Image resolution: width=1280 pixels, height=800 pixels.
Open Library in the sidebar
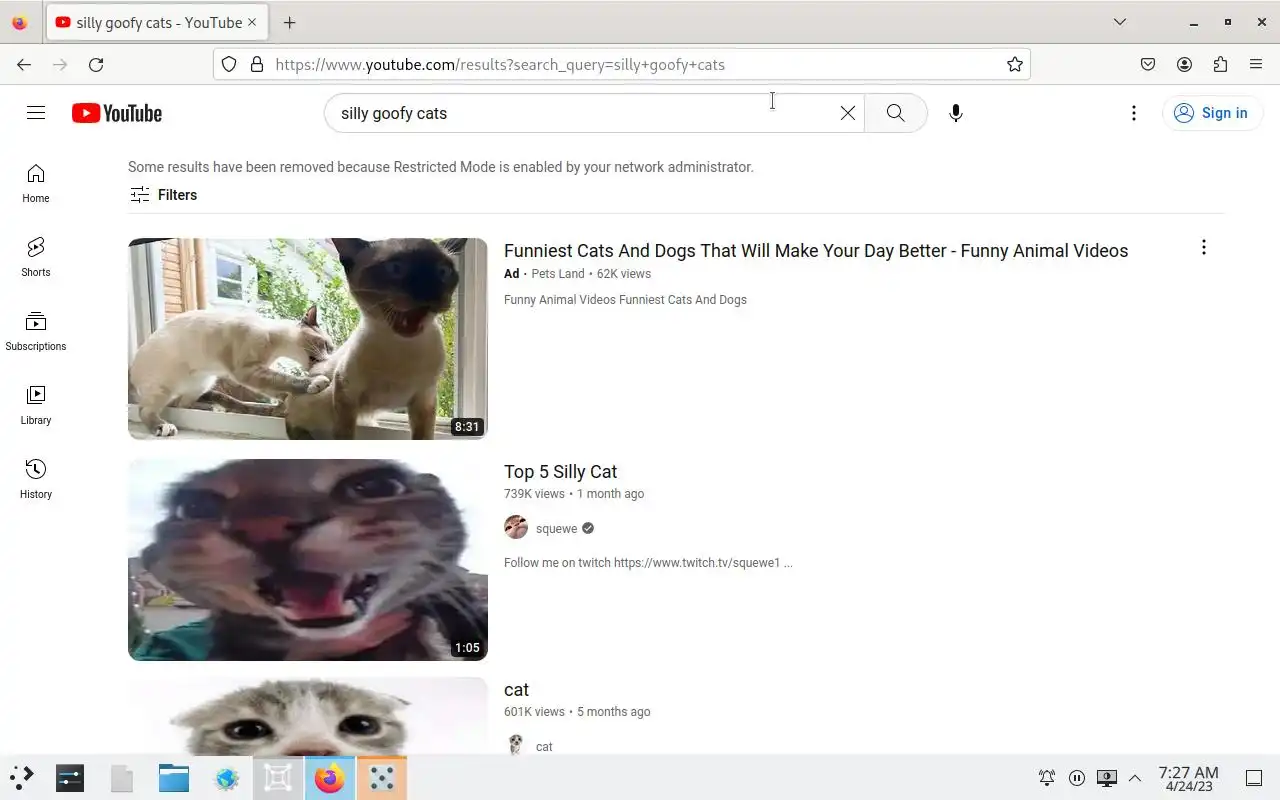36,406
